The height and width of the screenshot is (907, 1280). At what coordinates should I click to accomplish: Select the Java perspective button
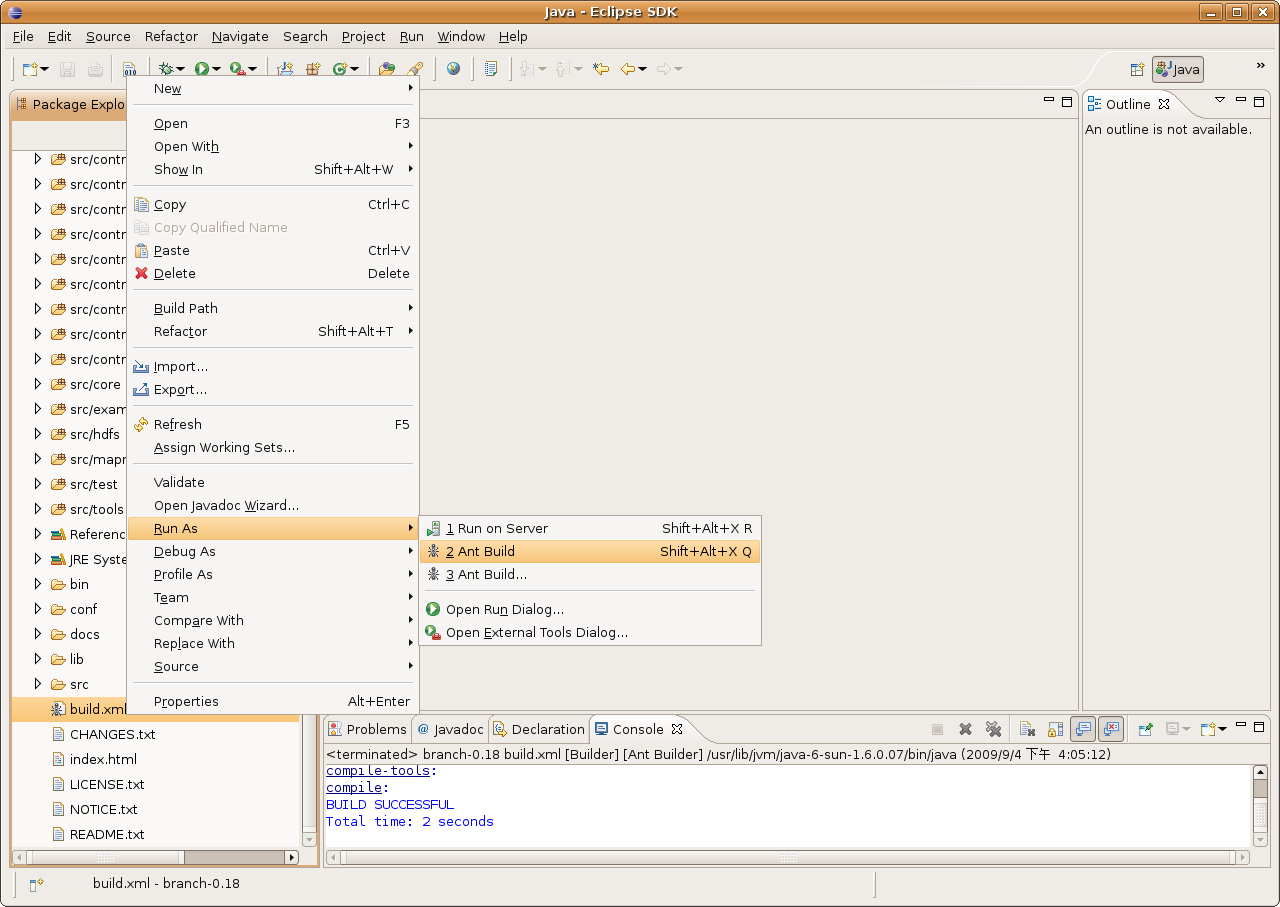tap(1178, 69)
